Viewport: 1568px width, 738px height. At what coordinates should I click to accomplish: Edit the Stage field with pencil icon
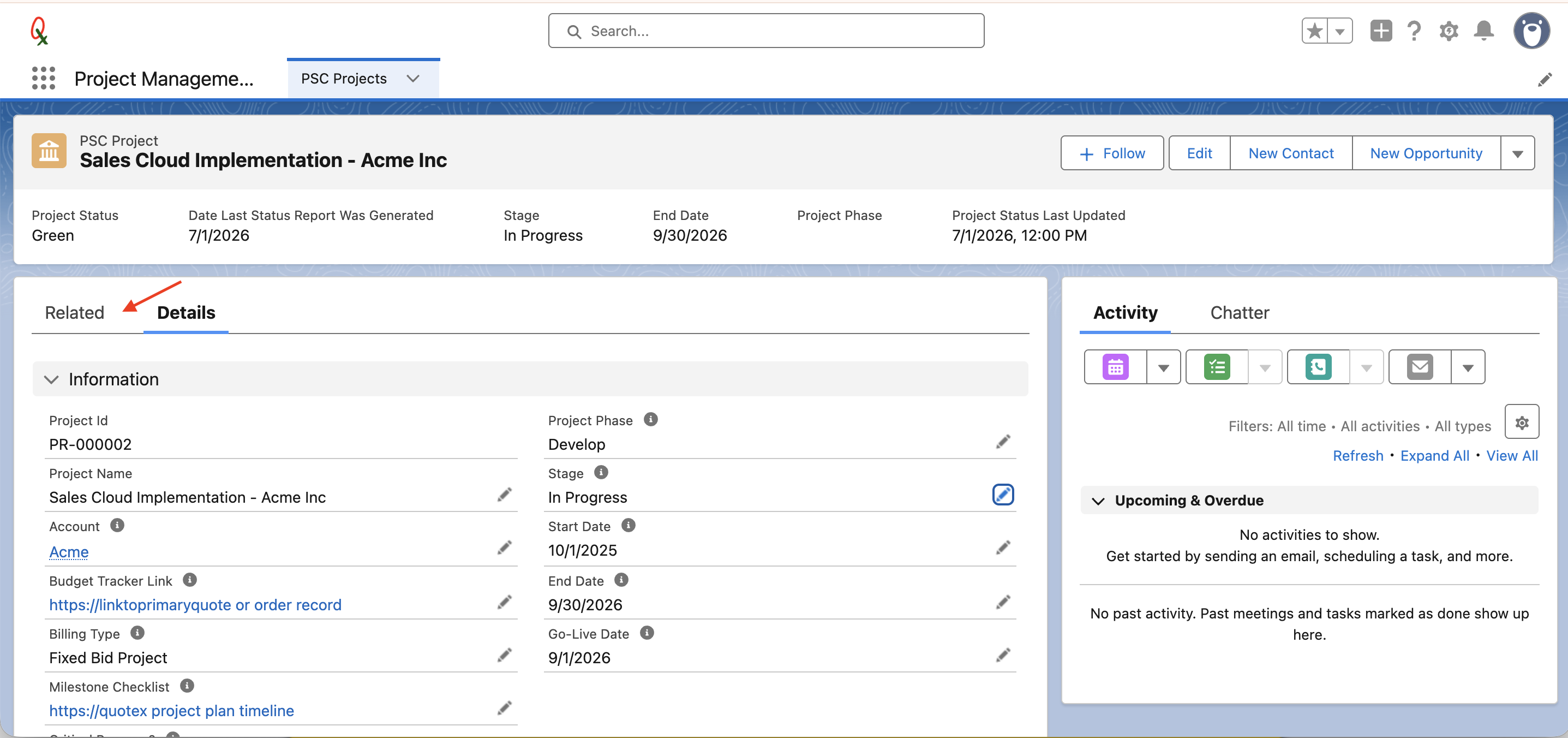(1003, 495)
